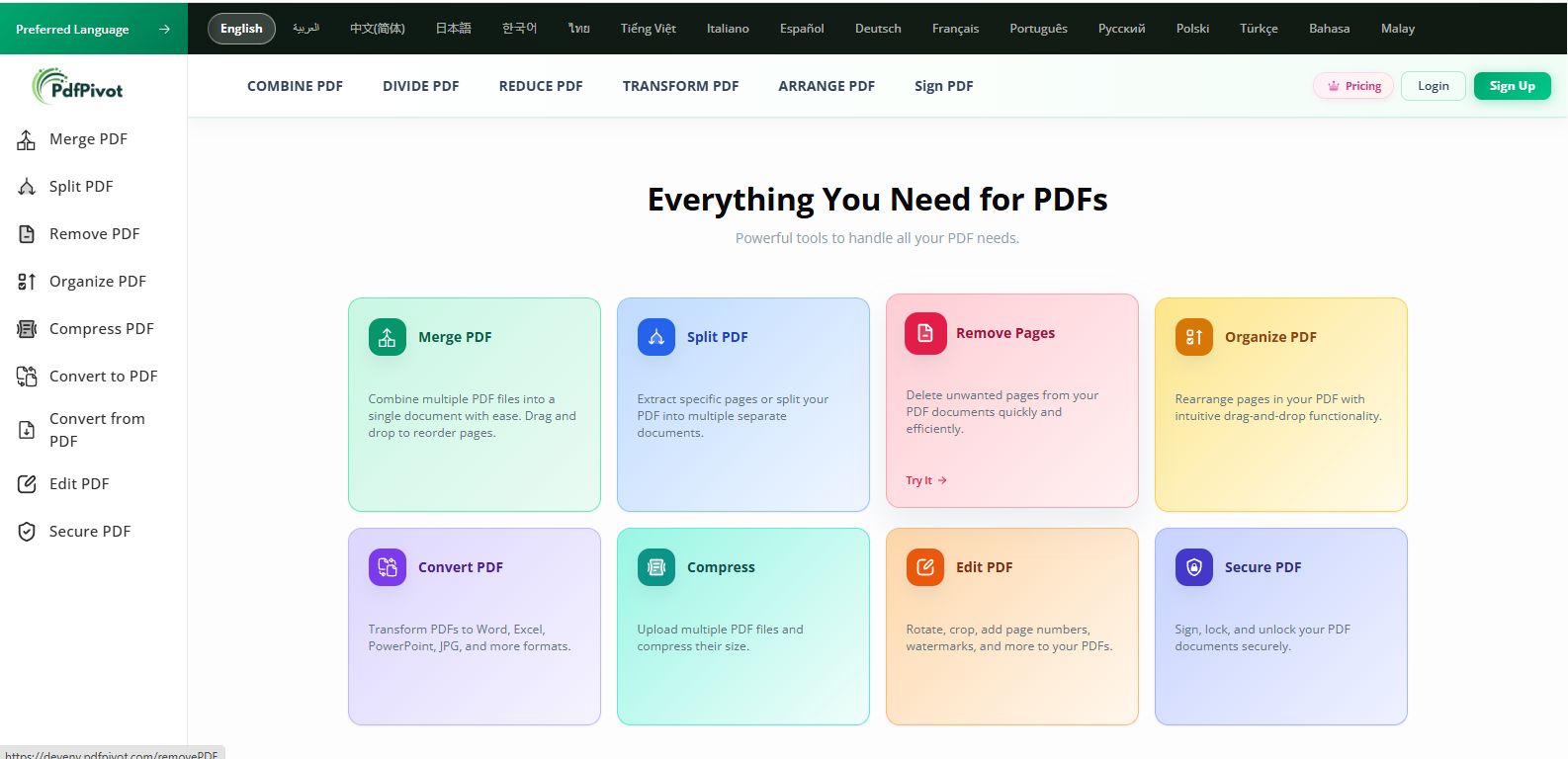Switch language to Deutsch

pos(878,29)
